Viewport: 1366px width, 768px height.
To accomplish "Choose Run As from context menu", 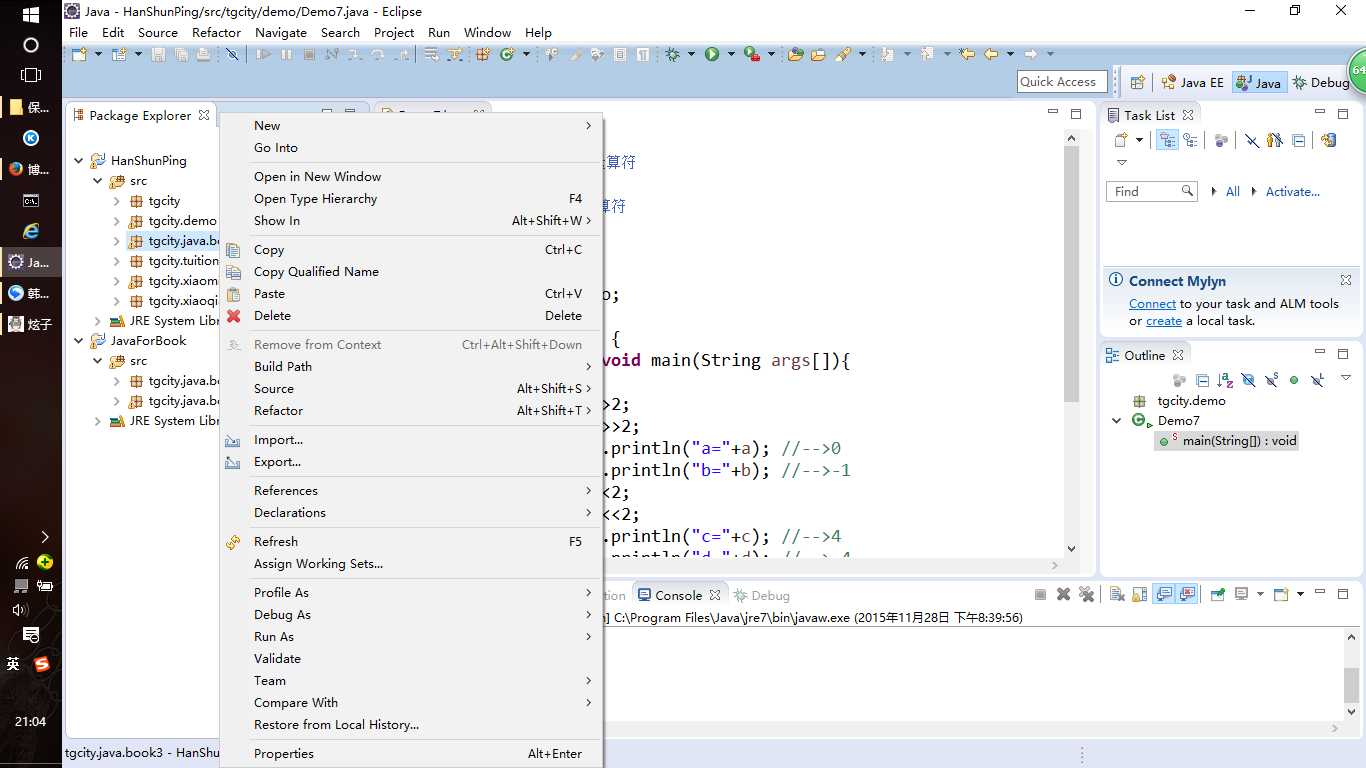I will tap(411, 637).
